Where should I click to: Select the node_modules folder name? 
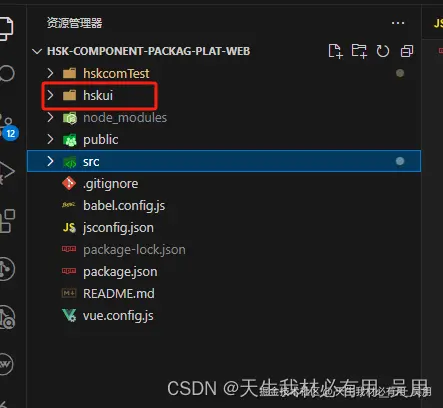pos(125,118)
